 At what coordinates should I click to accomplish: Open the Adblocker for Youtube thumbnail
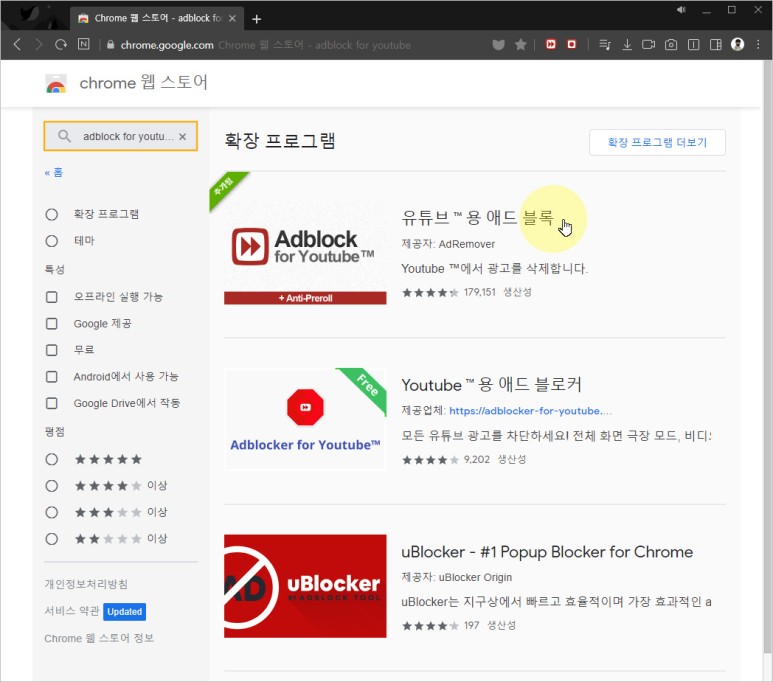point(305,419)
